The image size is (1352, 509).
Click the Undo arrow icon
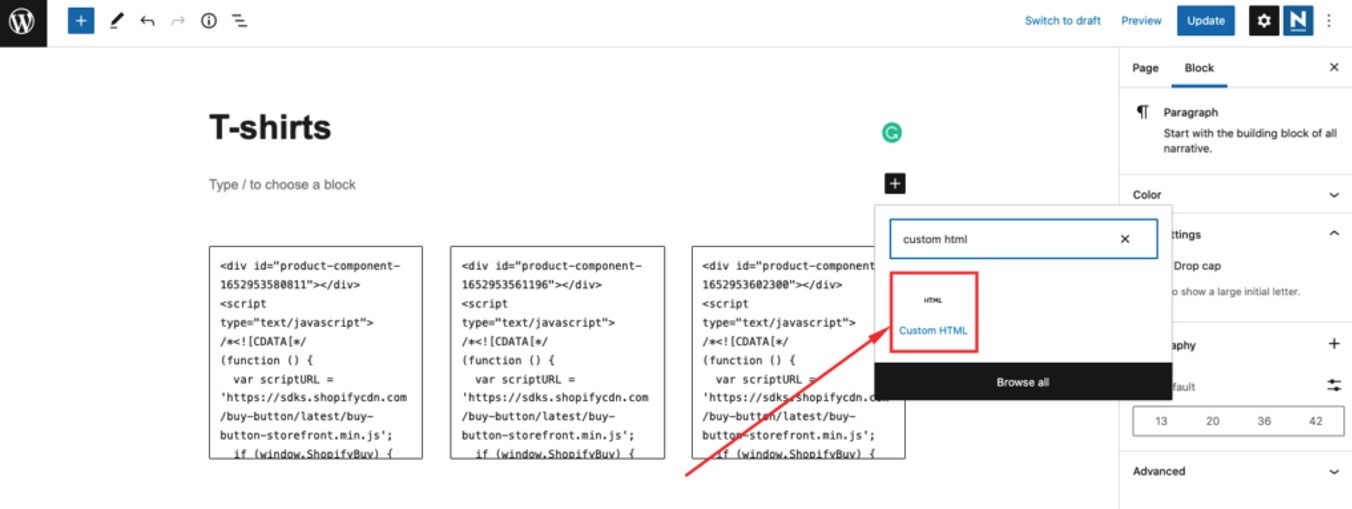tap(148, 21)
